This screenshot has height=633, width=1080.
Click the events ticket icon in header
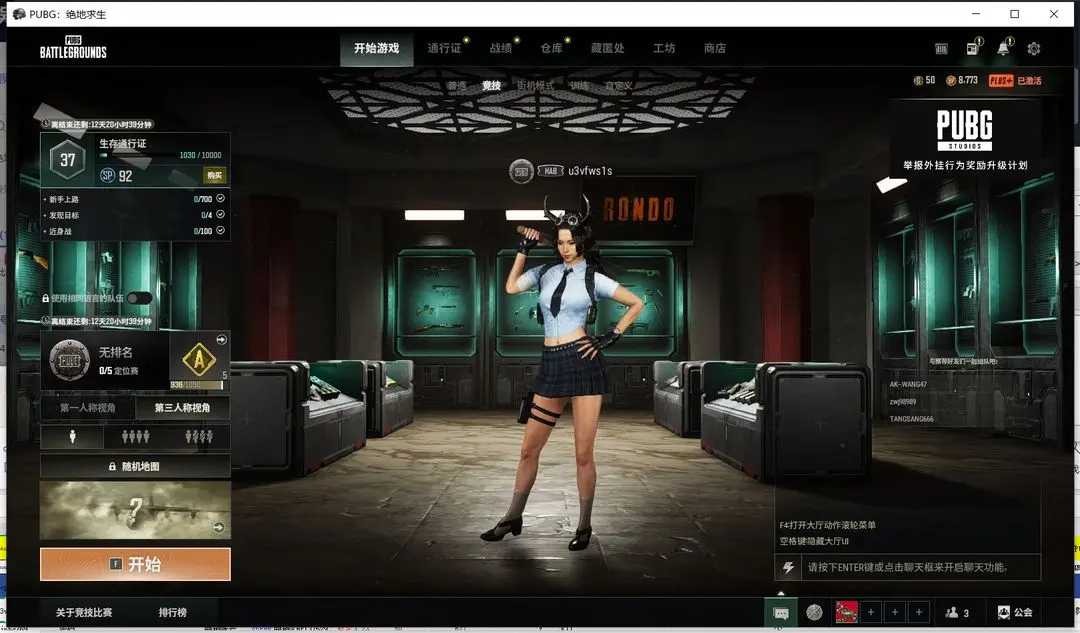click(942, 49)
